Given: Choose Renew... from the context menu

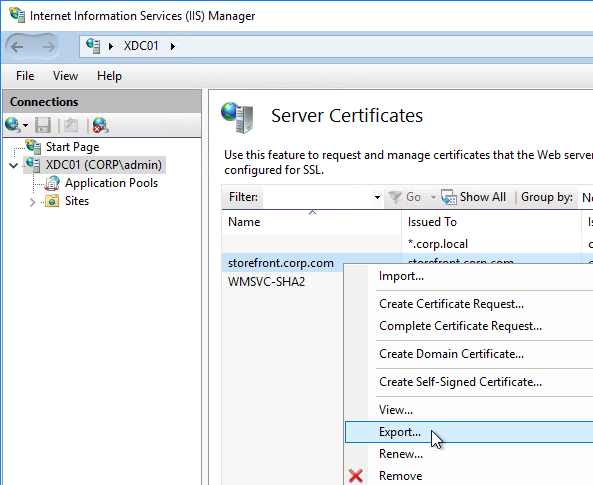Looking at the screenshot, I should coord(469,454).
